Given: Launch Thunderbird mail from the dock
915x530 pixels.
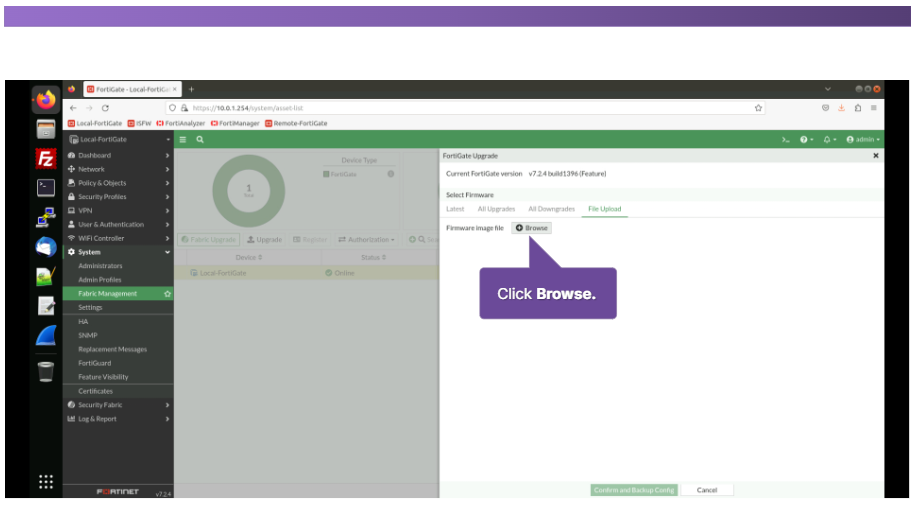Looking at the screenshot, I should pos(46,247).
